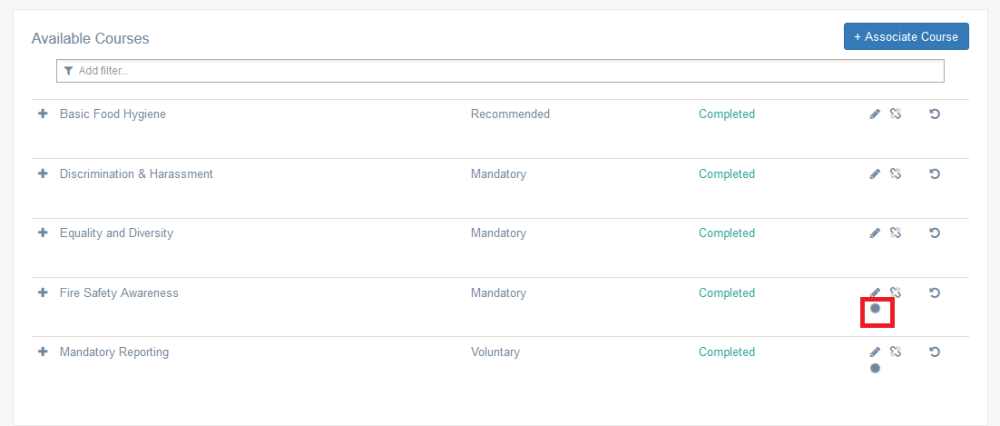This screenshot has width=1000, height=426.
Task: Reset the Fire Safety Awareness progress
Action: coord(934,293)
